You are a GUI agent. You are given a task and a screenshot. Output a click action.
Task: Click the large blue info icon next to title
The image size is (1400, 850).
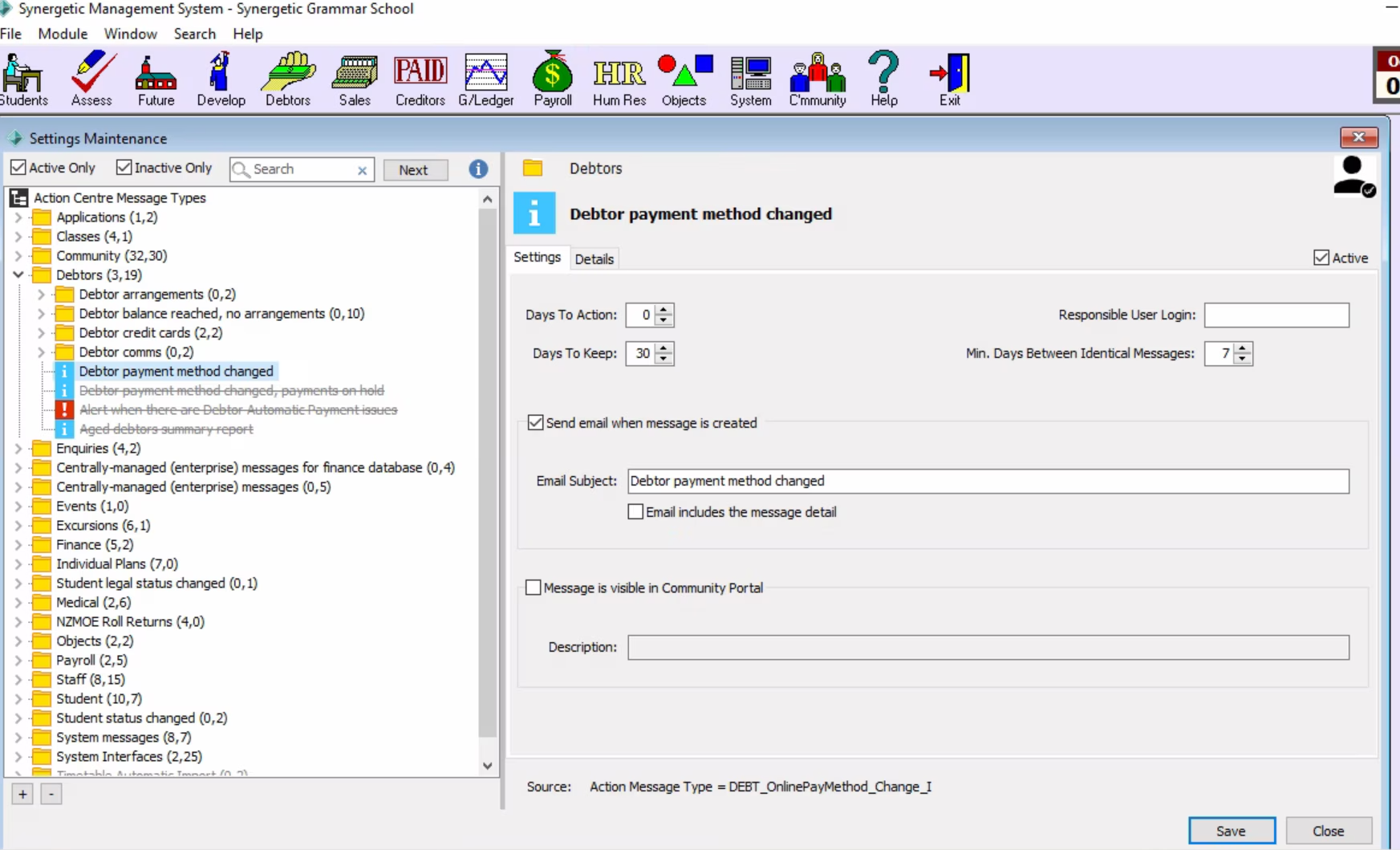[534, 214]
